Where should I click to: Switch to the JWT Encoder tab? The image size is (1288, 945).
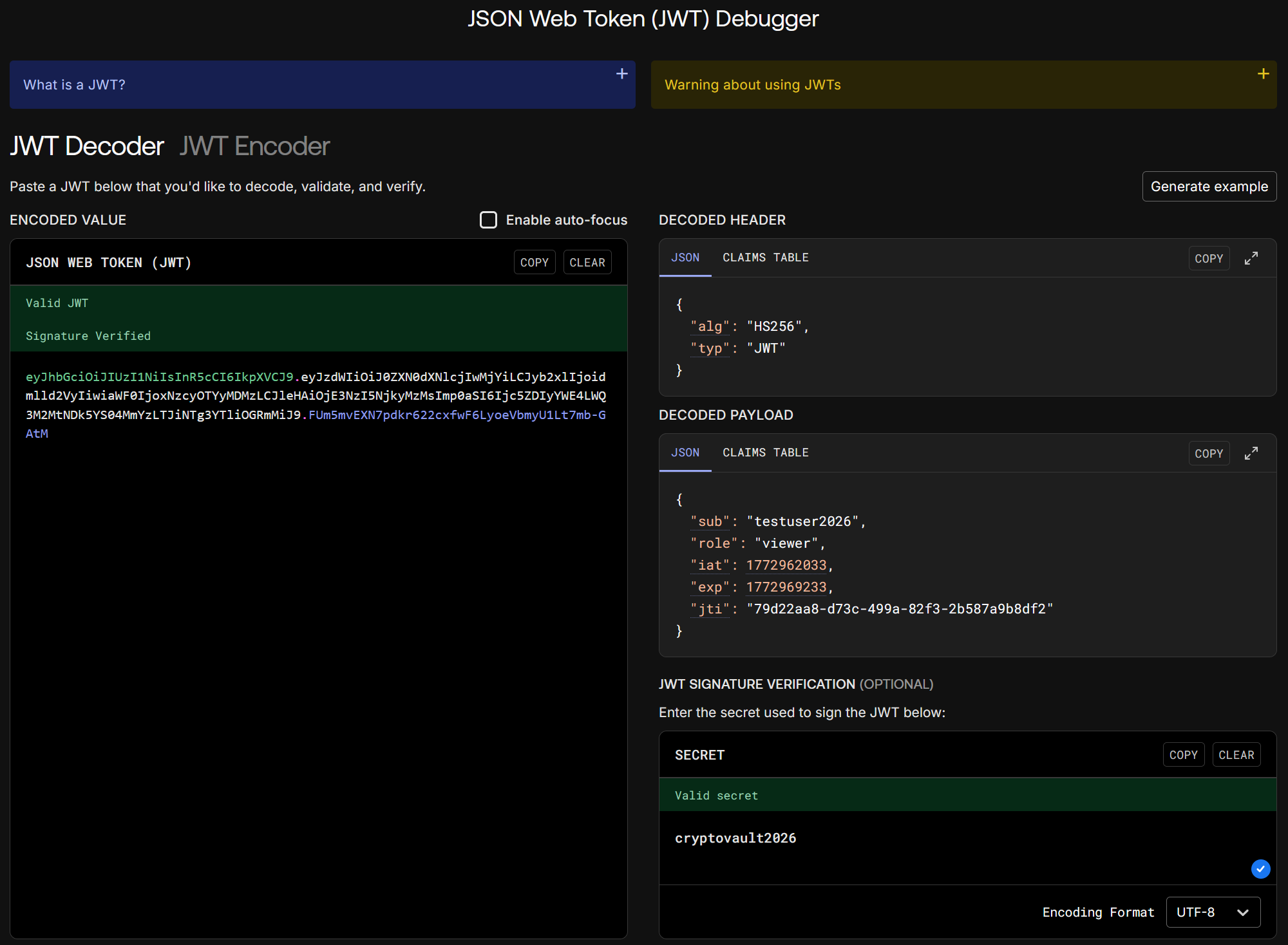(x=254, y=146)
